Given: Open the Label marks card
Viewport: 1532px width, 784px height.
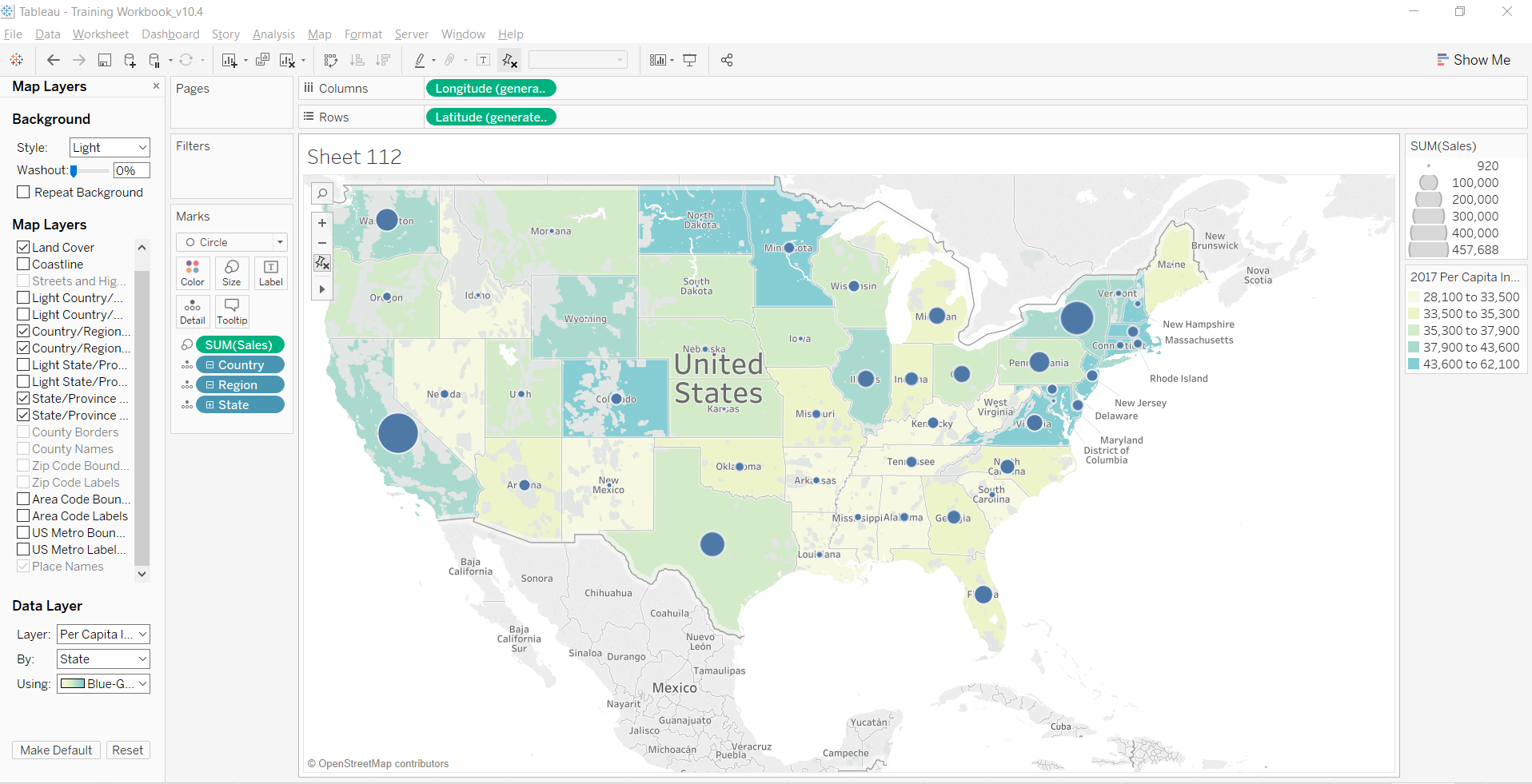Looking at the screenshot, I should pyautogui.click(x=271, y=273).
